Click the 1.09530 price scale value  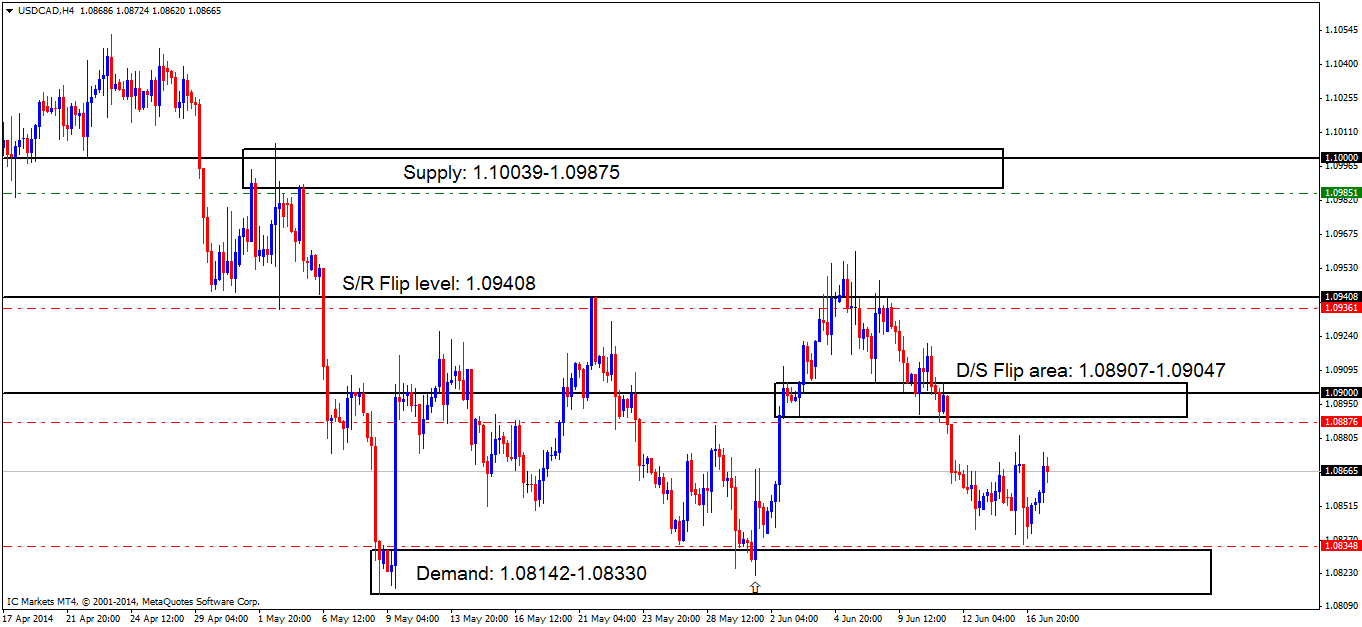[x=1340, y=267]
